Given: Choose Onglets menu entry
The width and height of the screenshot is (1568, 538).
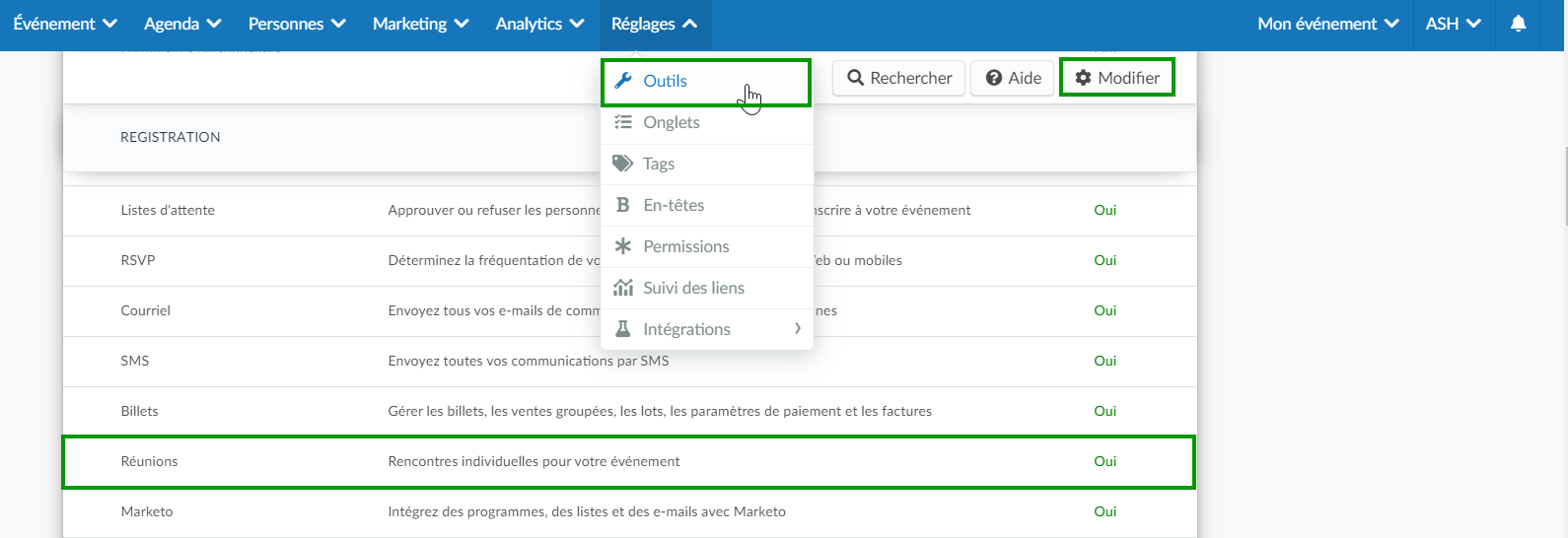Looking at the screenshot, I should (x=706, y=122).
